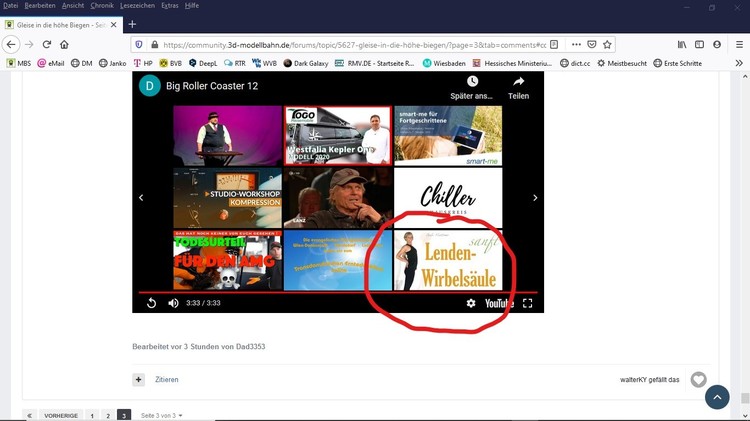Open YouTube player settings gear
The width and height of the screenshot is (750, 421).
tap(471, 303)
